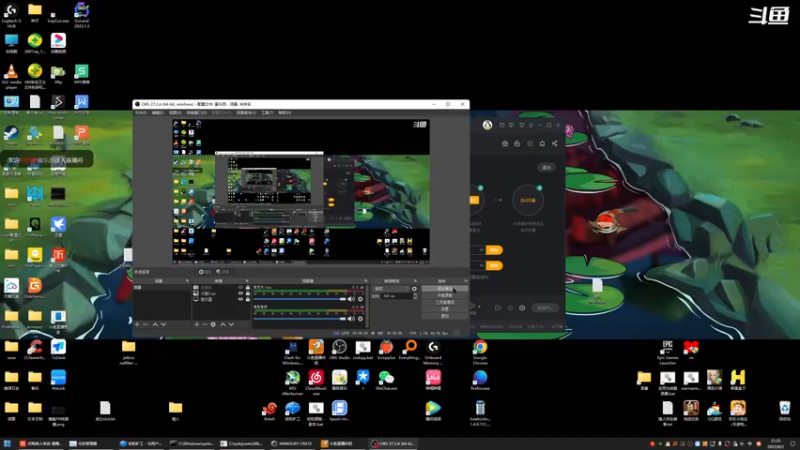Open DiskGenius desktop shortcut

(35, 289)
